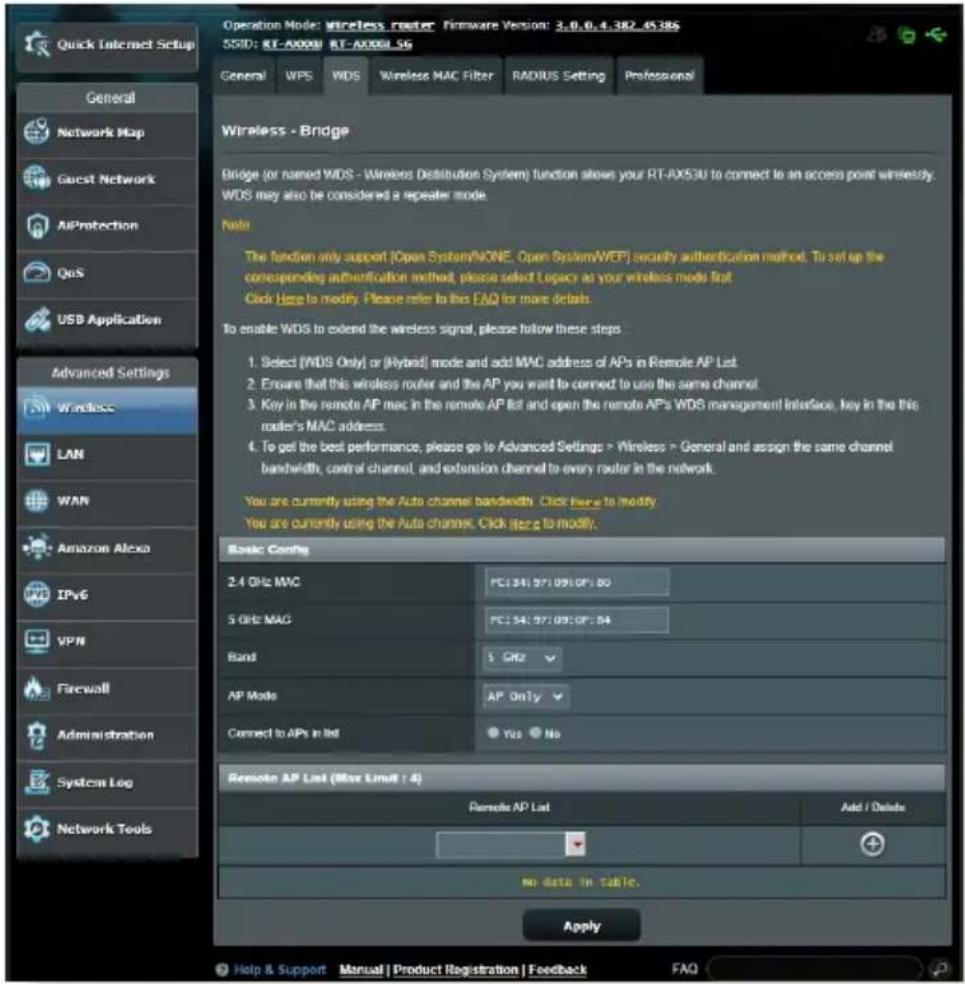Click the Feedback link
This screenshot has height=984, width=965.
point(557,970)
